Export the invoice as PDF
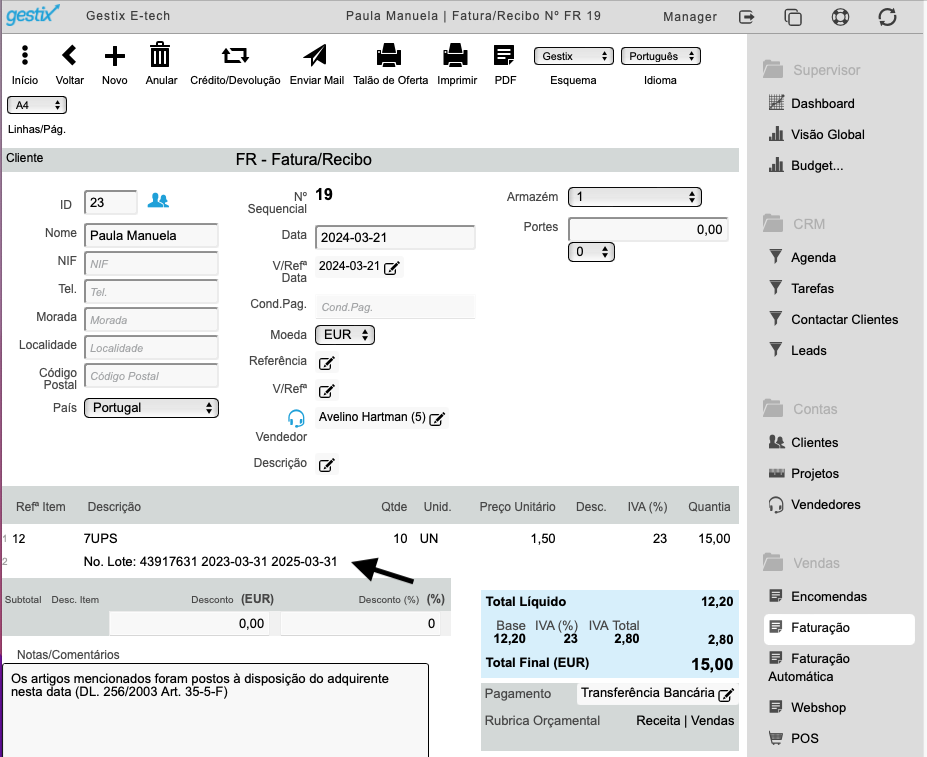This screenshot has height=757, width=927. (504, 56)
